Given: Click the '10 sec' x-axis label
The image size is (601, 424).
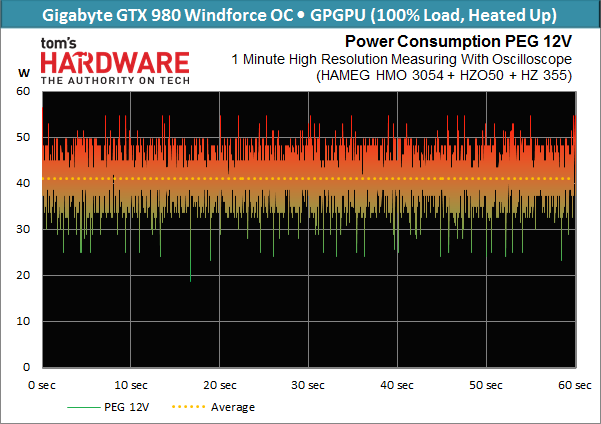Looking at the screenshot, I should pos(131,385).
